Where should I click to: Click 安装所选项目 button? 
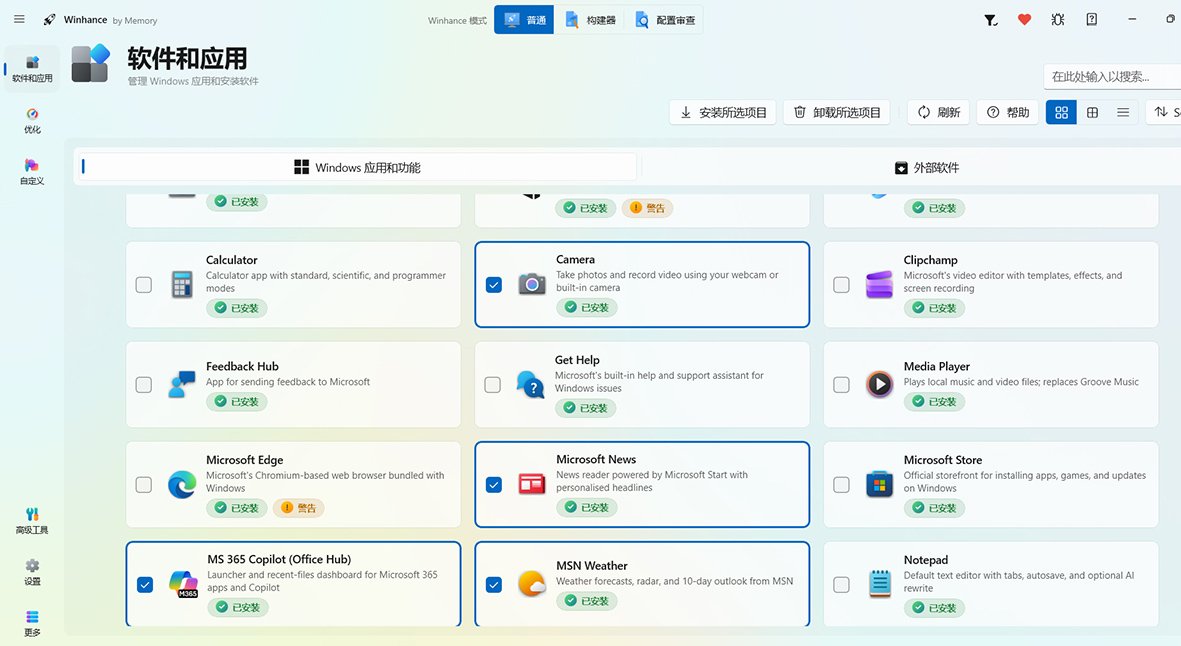tap(722, 112)
